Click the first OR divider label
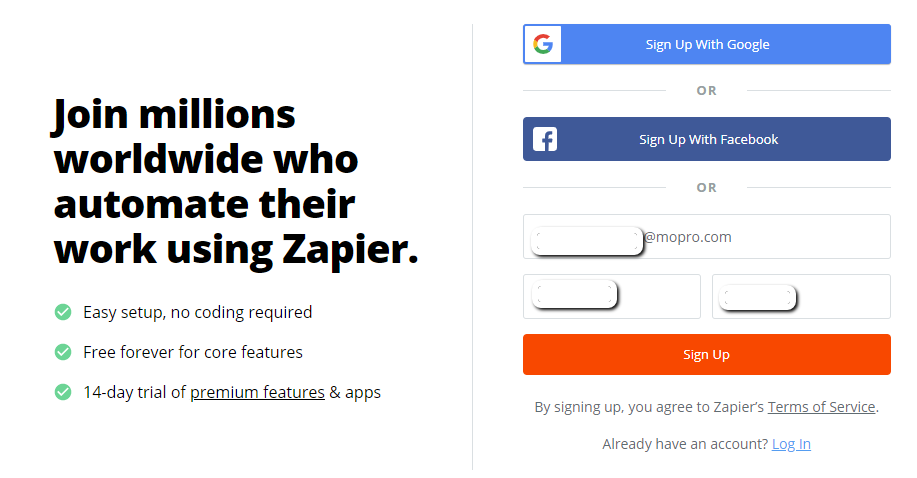Screen dimensions: 917x478 [706, 91]
